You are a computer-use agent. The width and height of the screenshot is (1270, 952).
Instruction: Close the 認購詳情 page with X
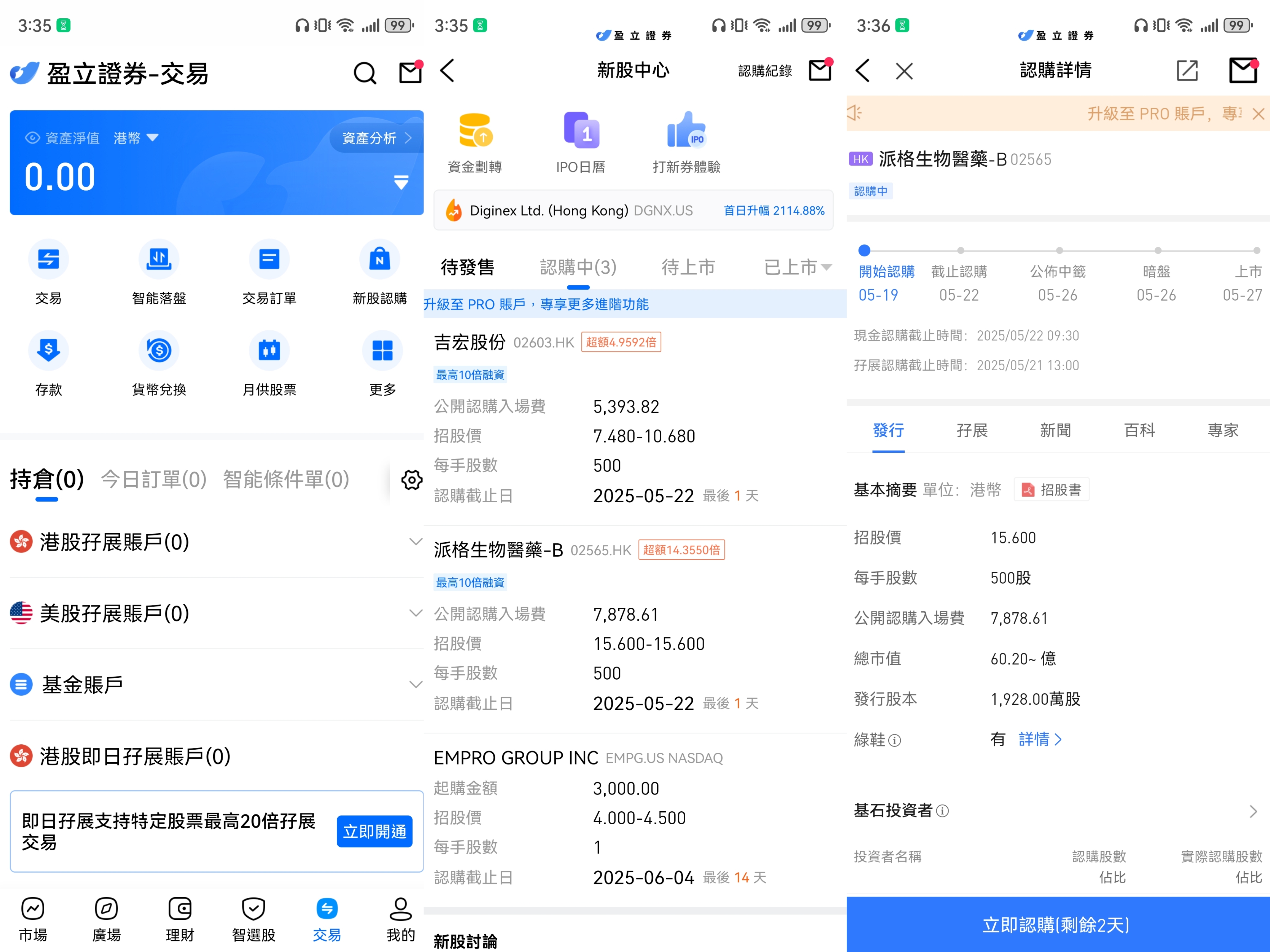click(904, 71)
